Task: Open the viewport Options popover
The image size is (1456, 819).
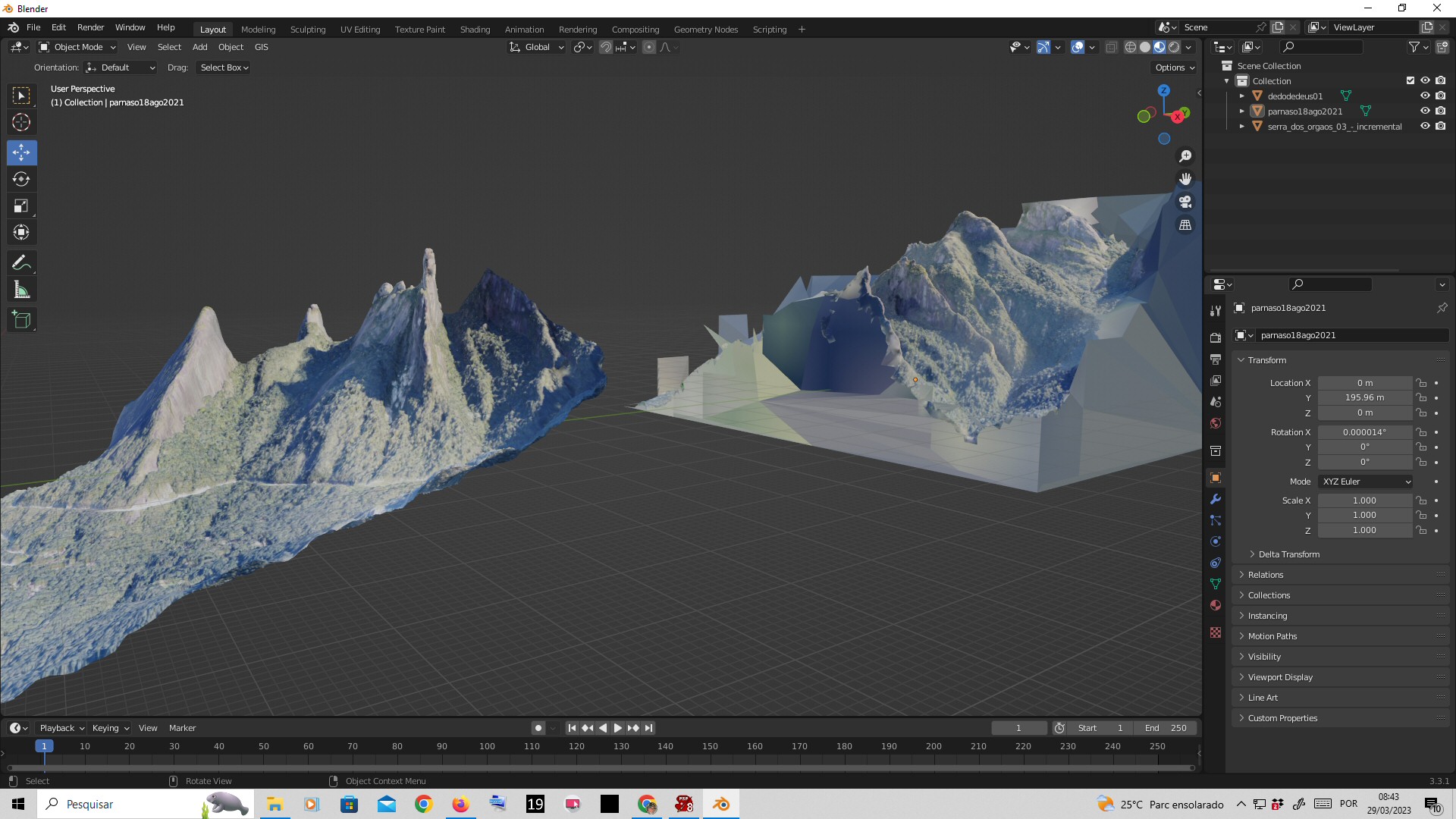Action: [x=1174, y=67]
